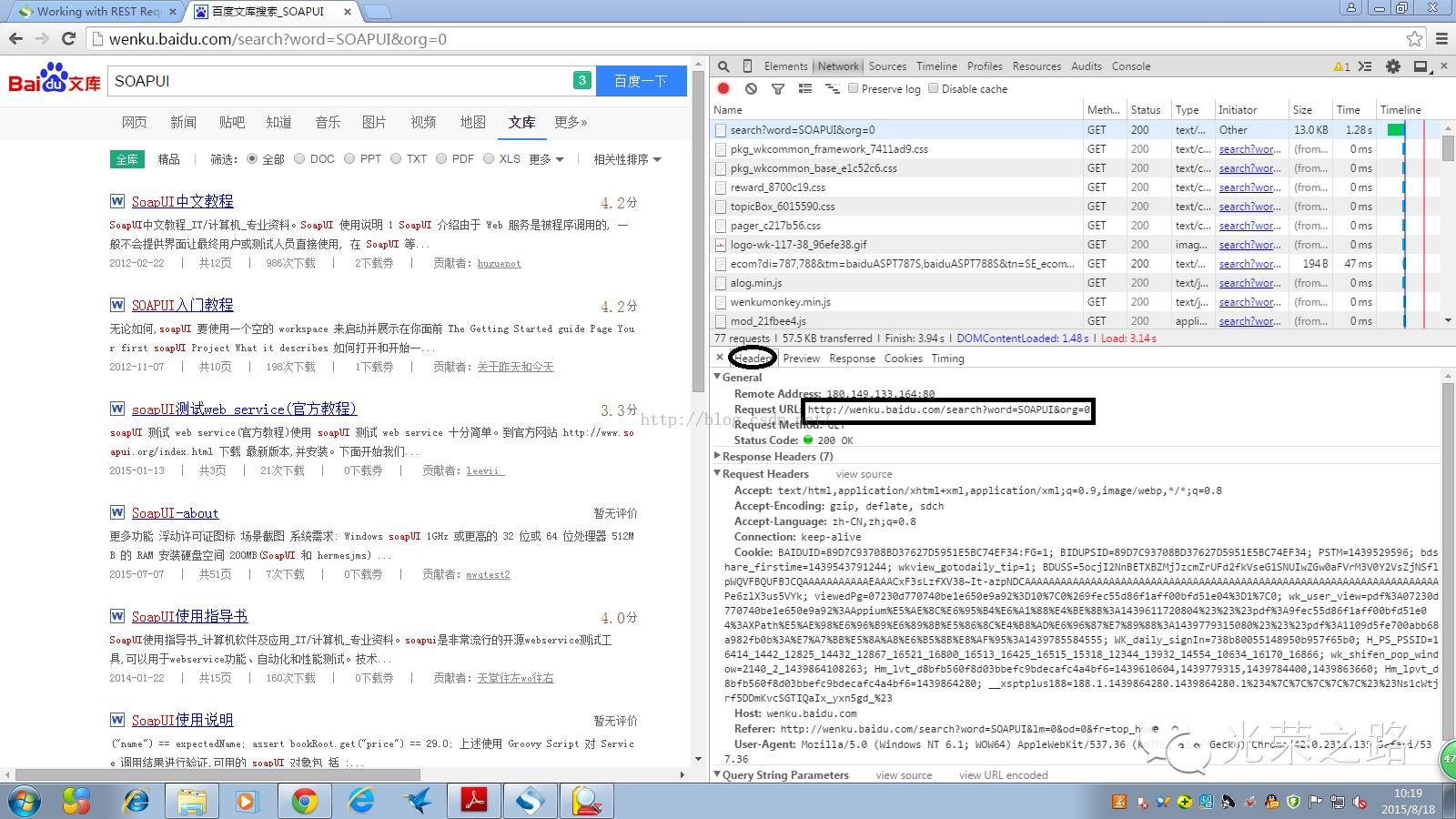Bookmark this page with the star
Image resolution: width=1456 pixels, height=819 pixels.
coord(1414,38)
